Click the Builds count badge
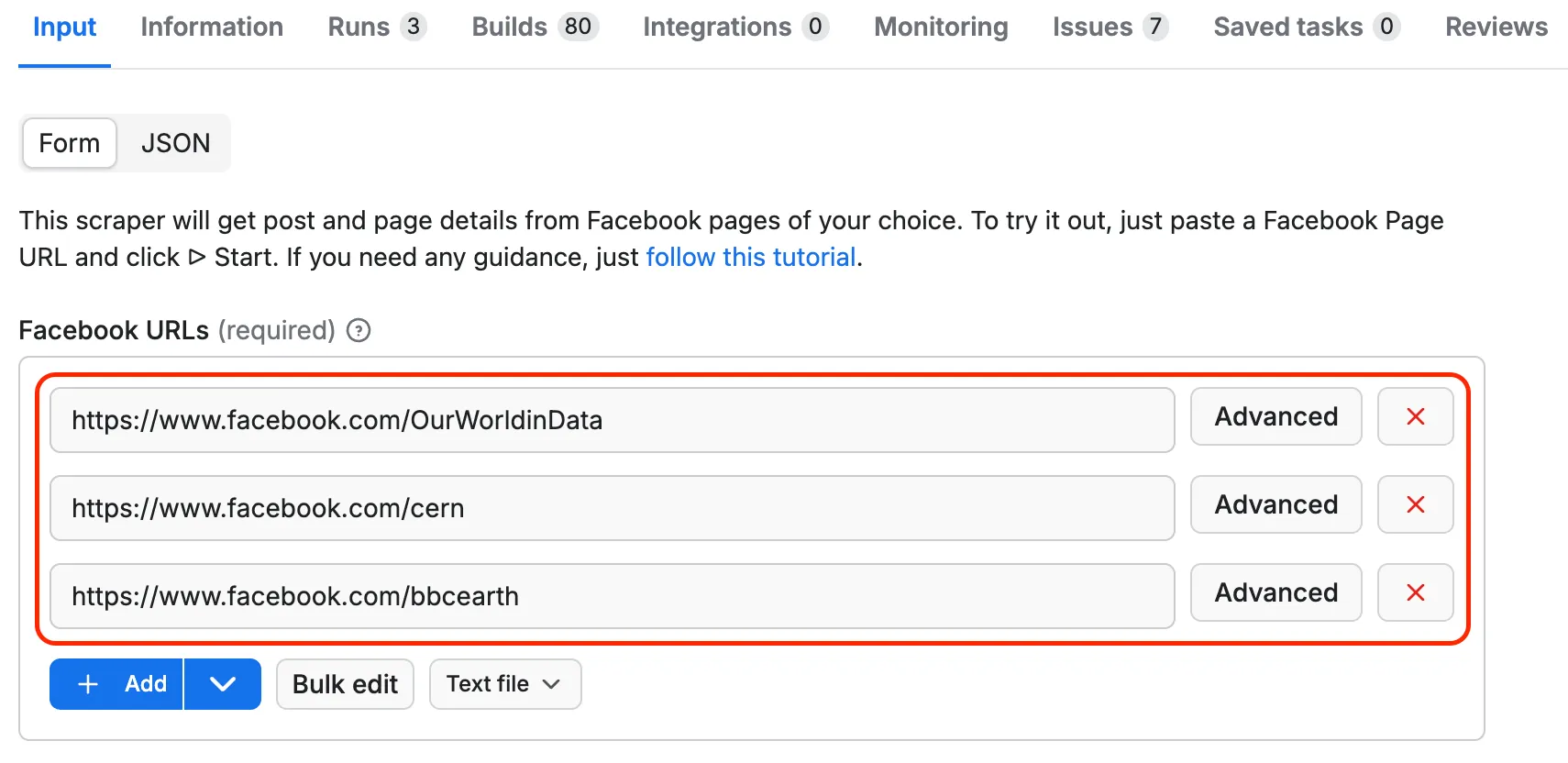The width and height of the screenshot is (1568, 763). tap(578, 27)
